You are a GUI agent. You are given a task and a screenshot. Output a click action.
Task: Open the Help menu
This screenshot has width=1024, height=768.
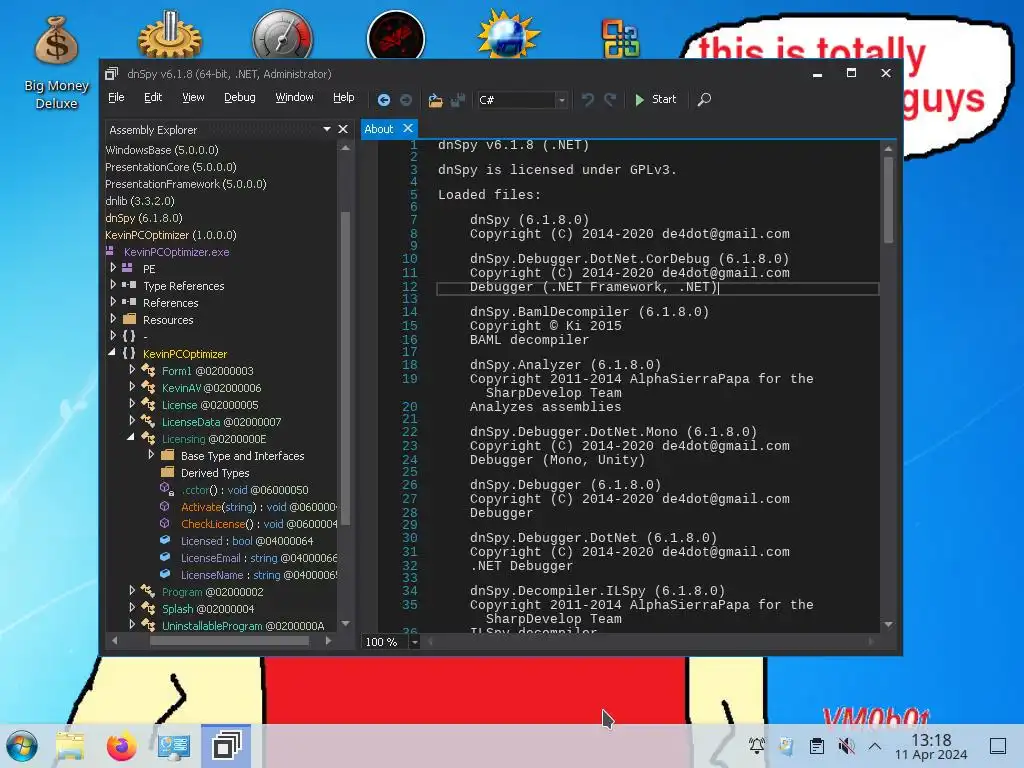(x=344, y=97)
